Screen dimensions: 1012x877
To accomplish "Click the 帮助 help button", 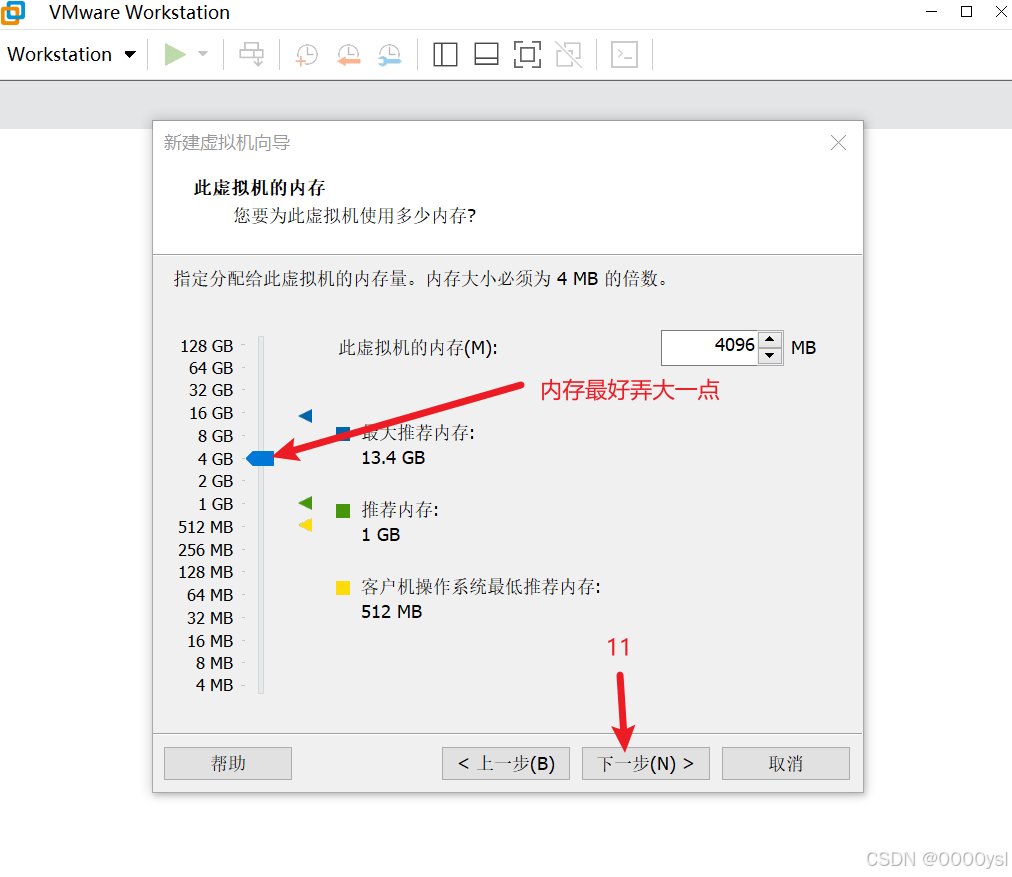I will point(228,763).
